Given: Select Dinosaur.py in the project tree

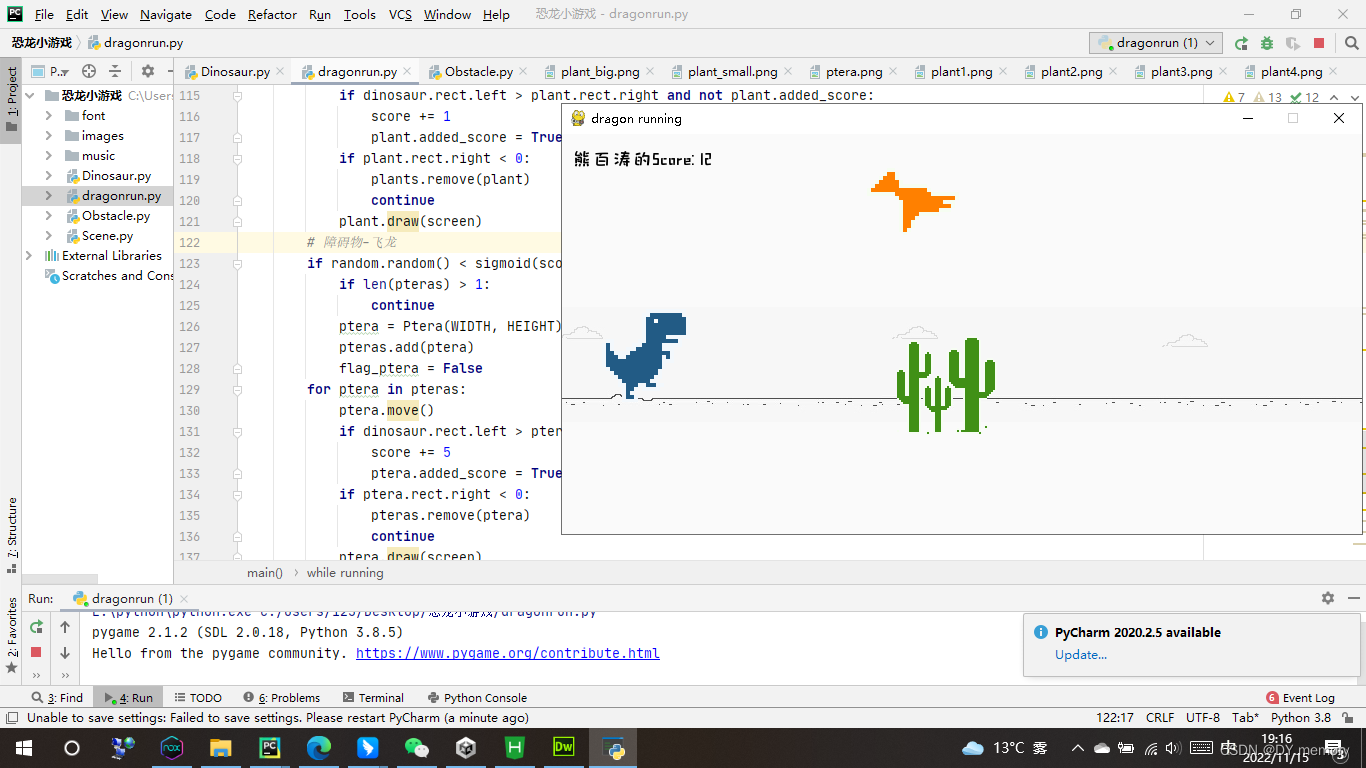Looking at the screenshot, I should [x=116, y=176].
